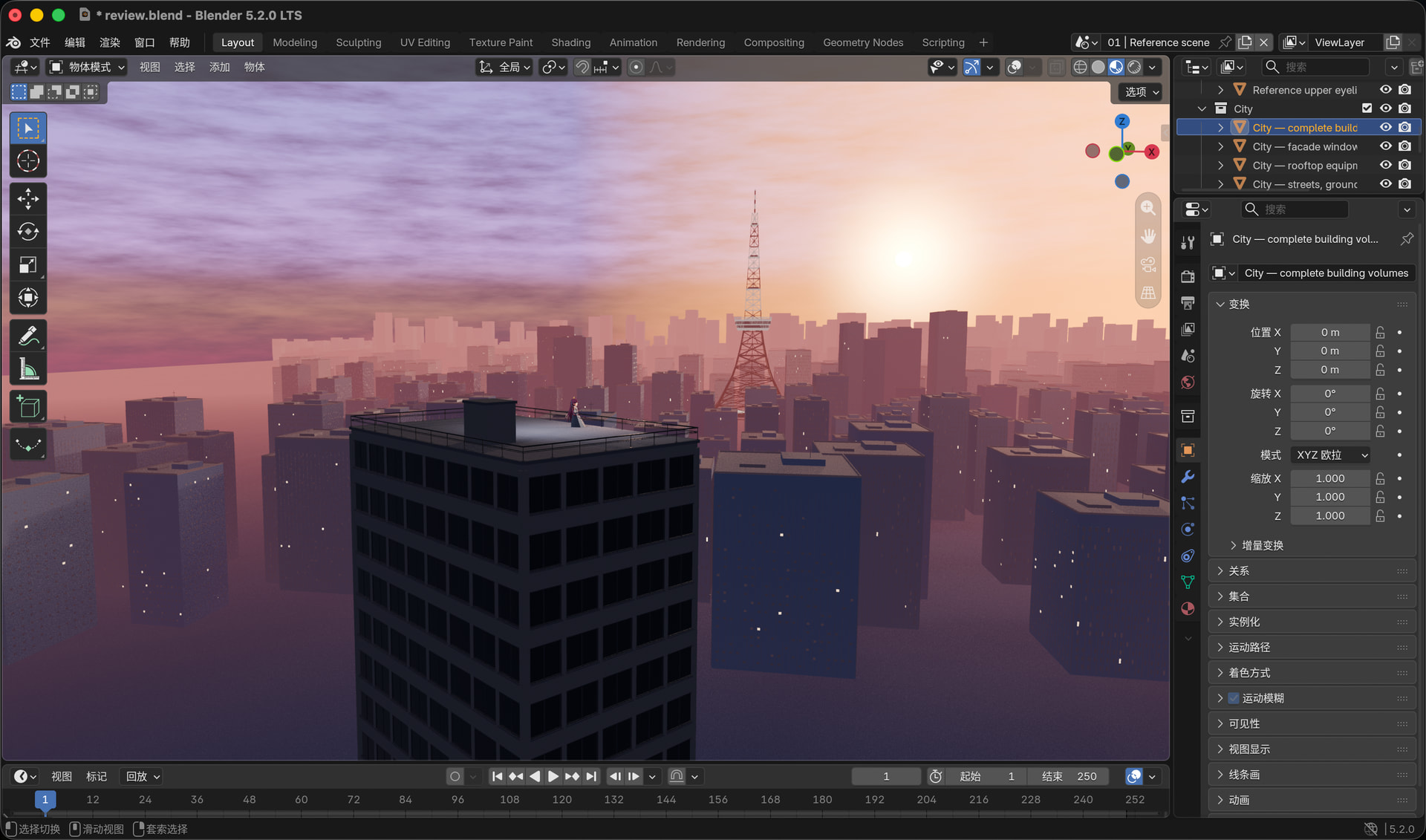Play the animation forward

[553, 776]
